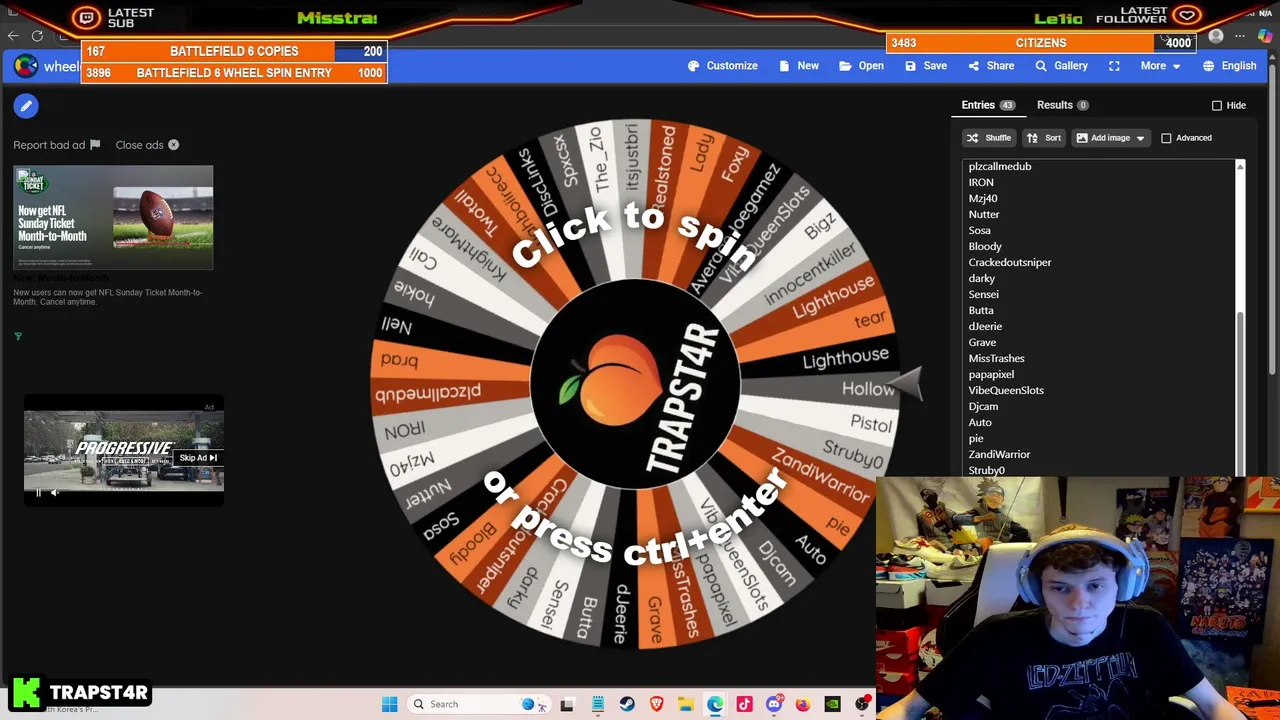The height and width of the screenshot is (720, 1280).
Task: Click entry 'ZandiWarrior' in entries list
Action: pyautogui.click(x=999, y=454)
